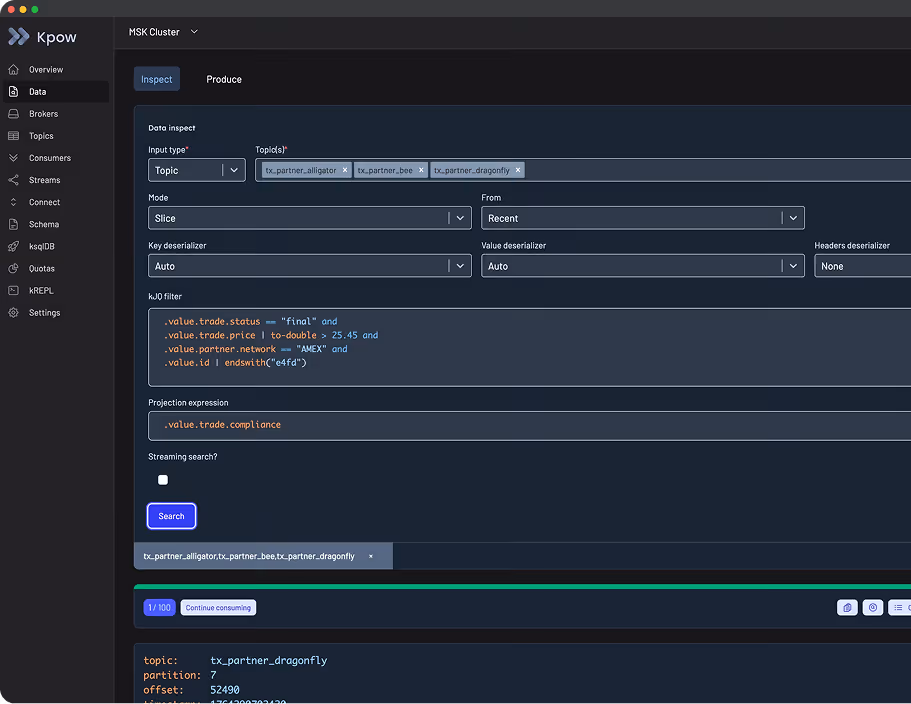Screen dimensions: 911x704
Task: Switch to the Inspect tab
Action: coord(157,79)
